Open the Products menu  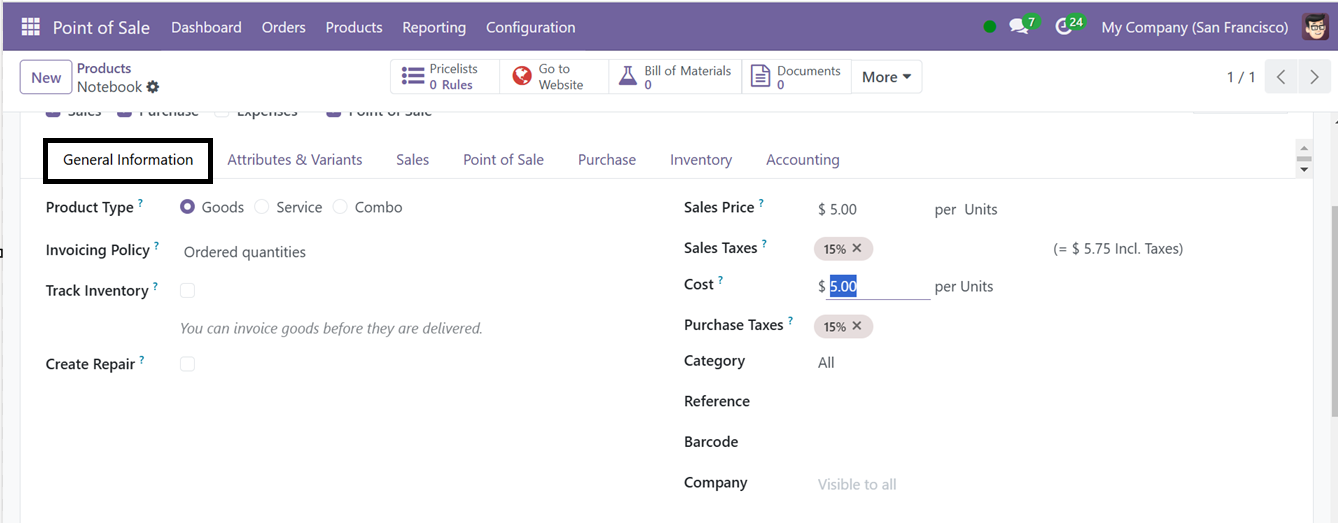(354, 27)
